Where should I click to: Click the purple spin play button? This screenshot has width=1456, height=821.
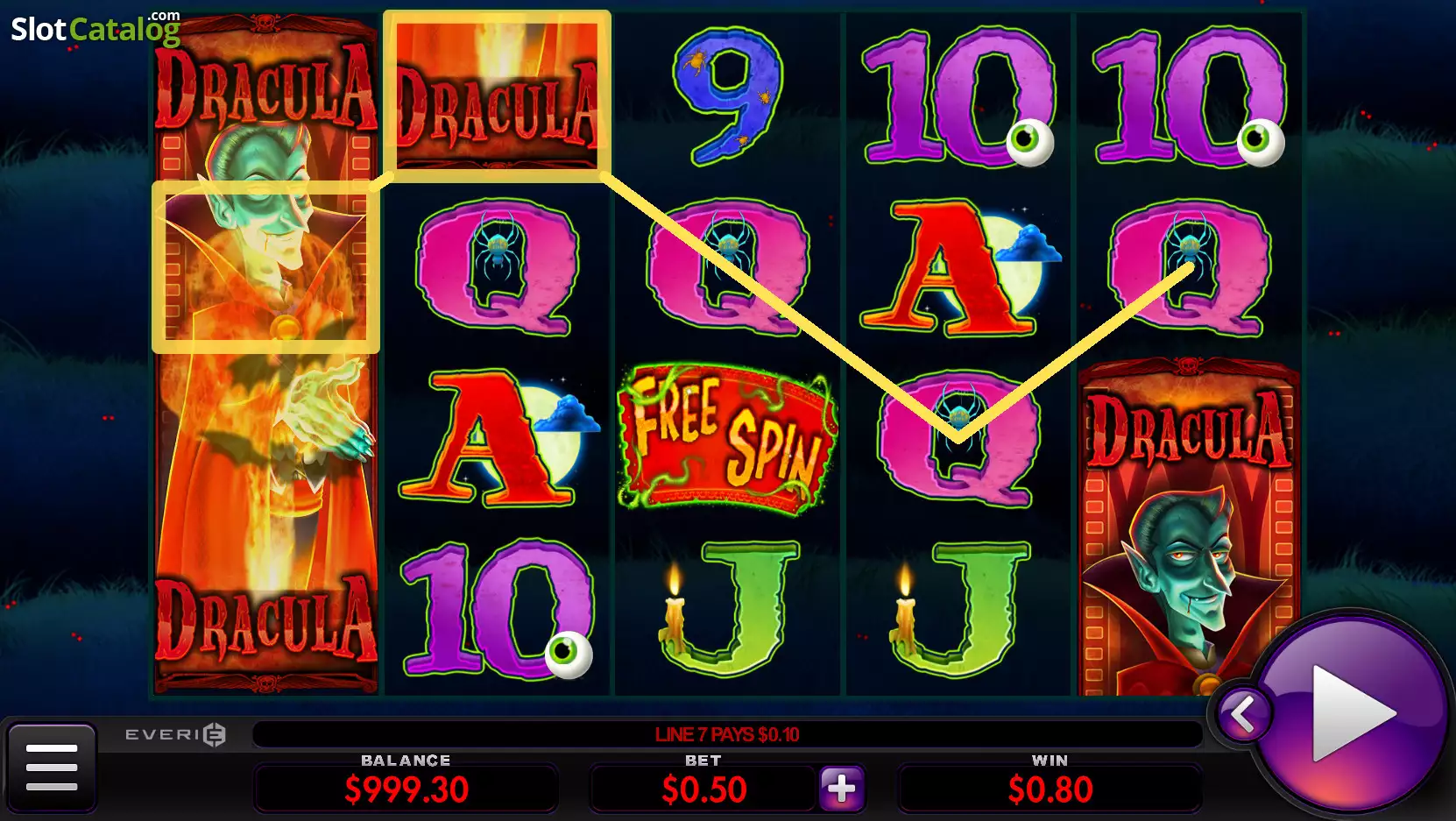point(1352,712)
